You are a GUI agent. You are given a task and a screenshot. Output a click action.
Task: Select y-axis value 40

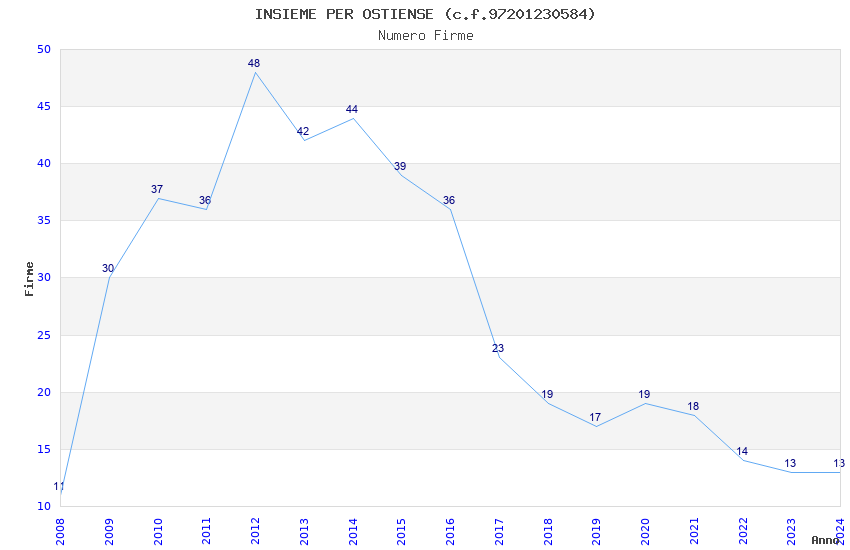[x=44, y=163]
